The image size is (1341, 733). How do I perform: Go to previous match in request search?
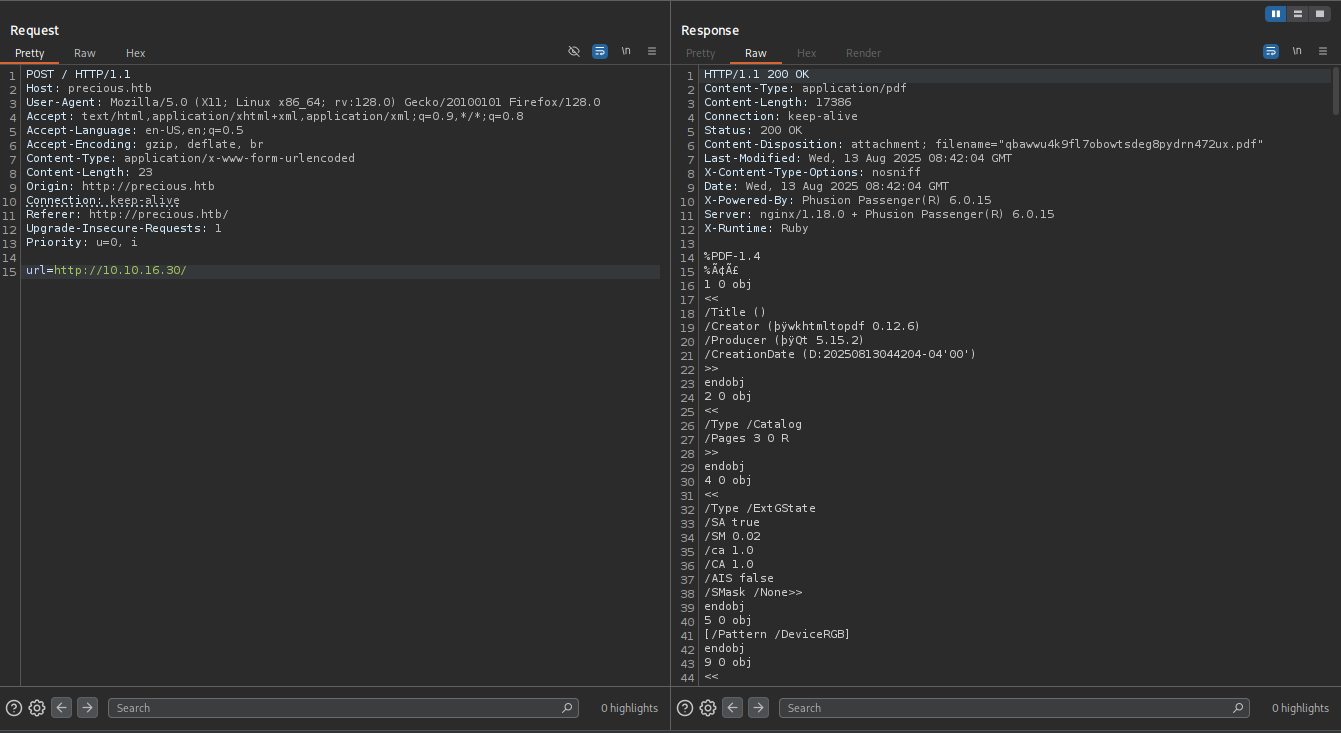point(62,708)
